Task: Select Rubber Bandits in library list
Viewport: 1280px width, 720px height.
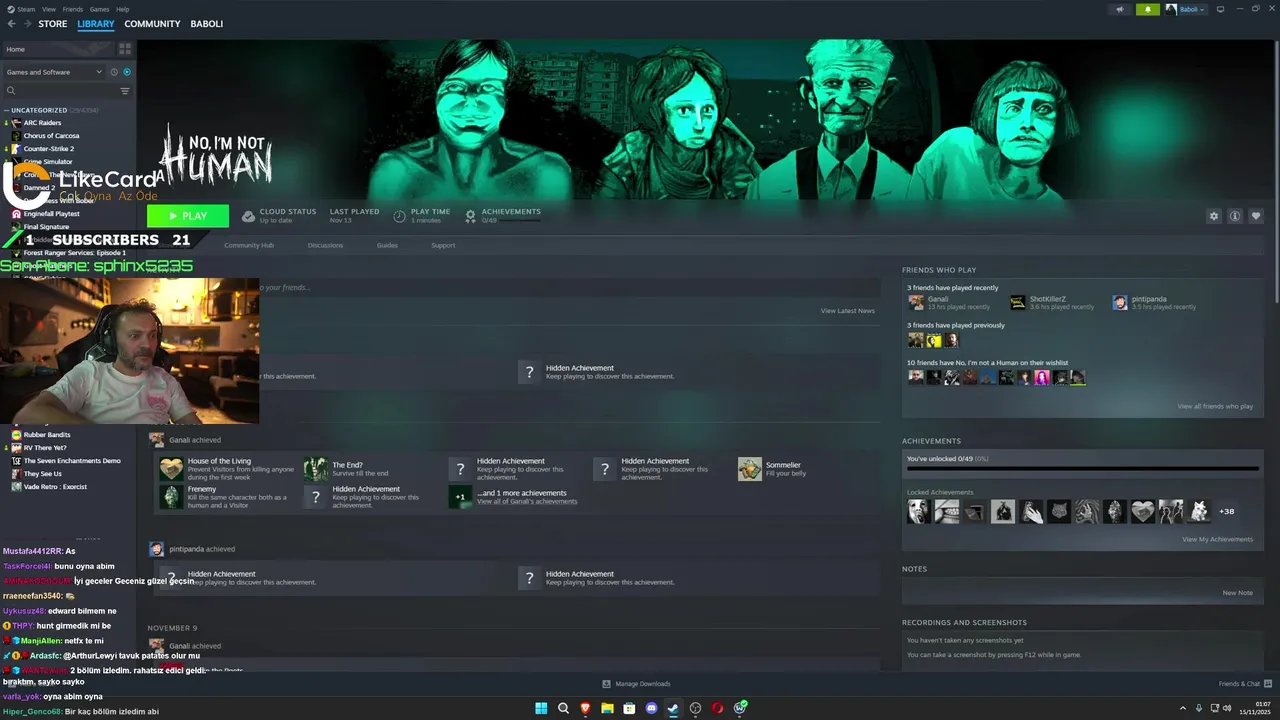Action: [x=46, y=435]
